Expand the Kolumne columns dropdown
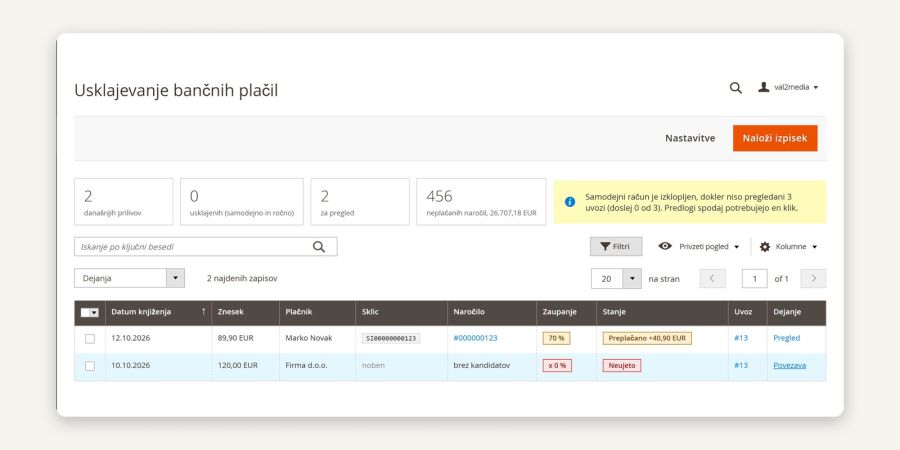Screen dimensions: 900x450 pos(789,247)
